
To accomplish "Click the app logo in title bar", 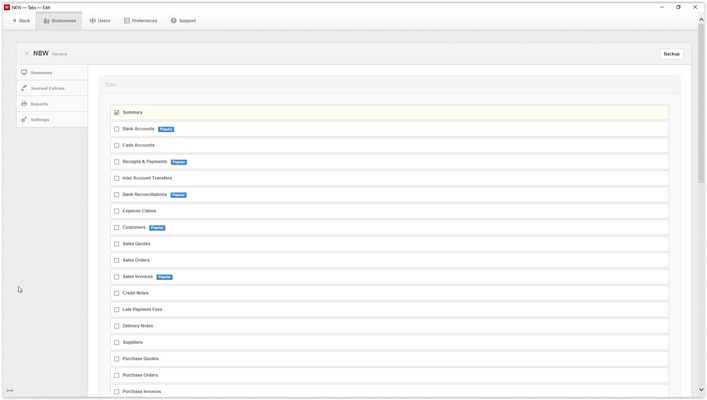I will [x=7, y=7].
